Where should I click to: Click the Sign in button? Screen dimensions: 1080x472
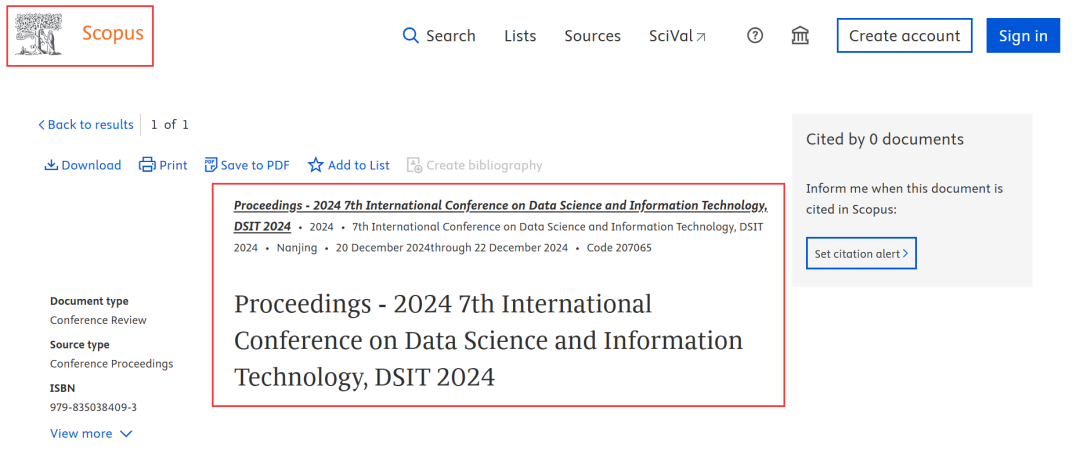[1022, 36]
